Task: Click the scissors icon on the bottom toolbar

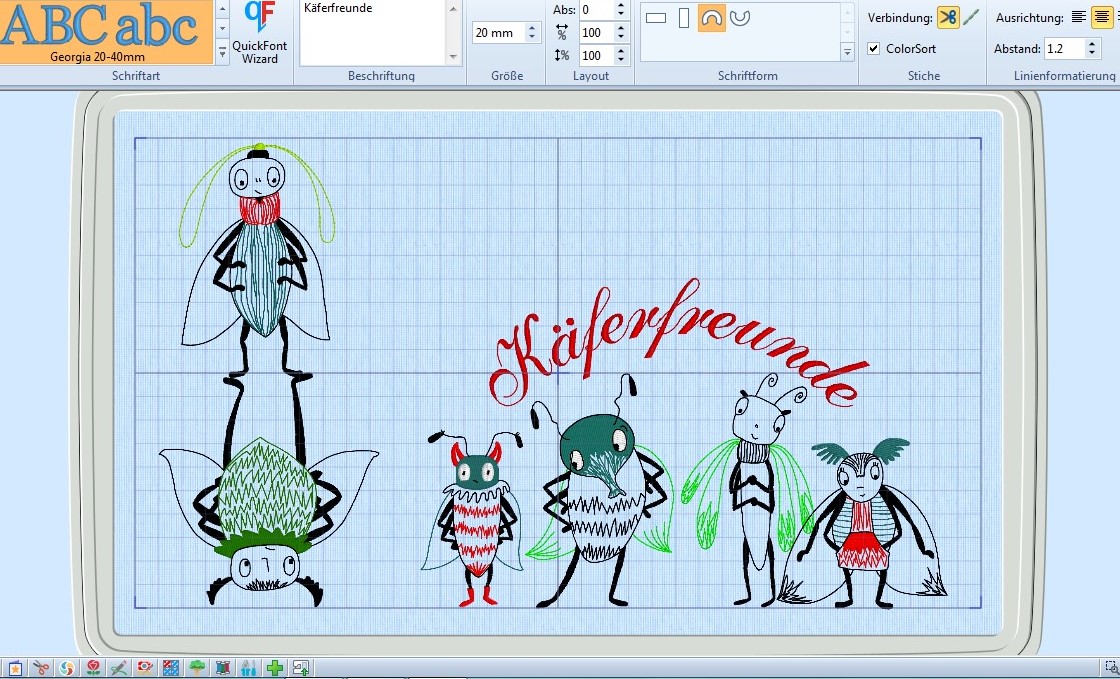Action: 42,667
